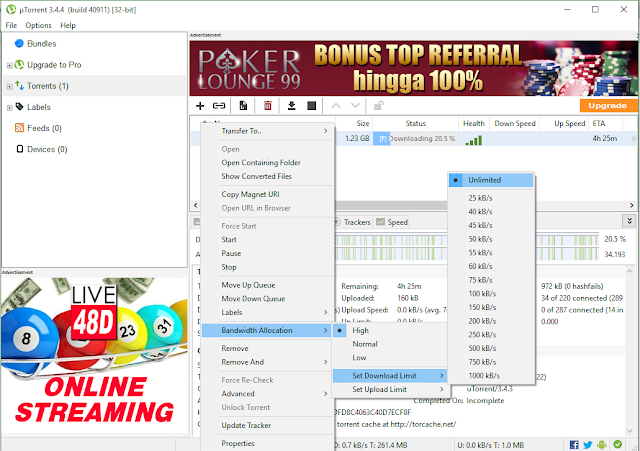This screenshot has width=640, height=451.
Task: Open the Set Download Limit submenu
Action: [391, 375]
